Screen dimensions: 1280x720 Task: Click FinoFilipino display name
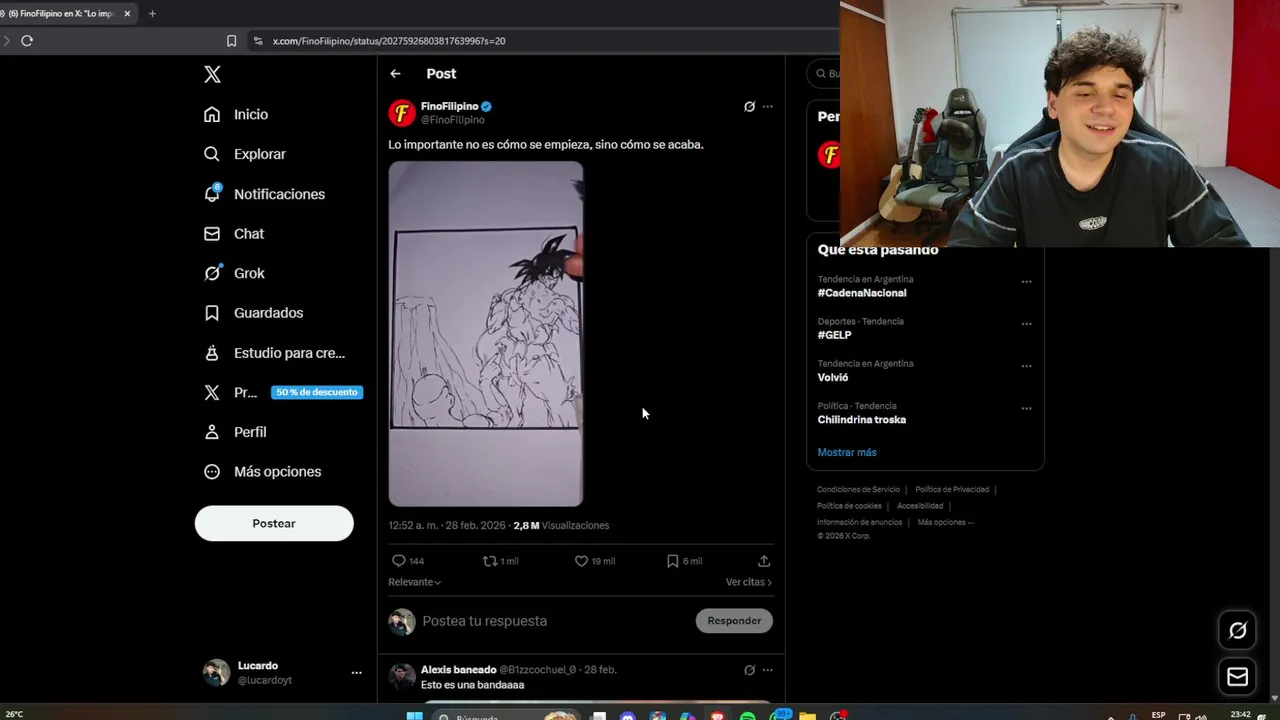point(449,106)
